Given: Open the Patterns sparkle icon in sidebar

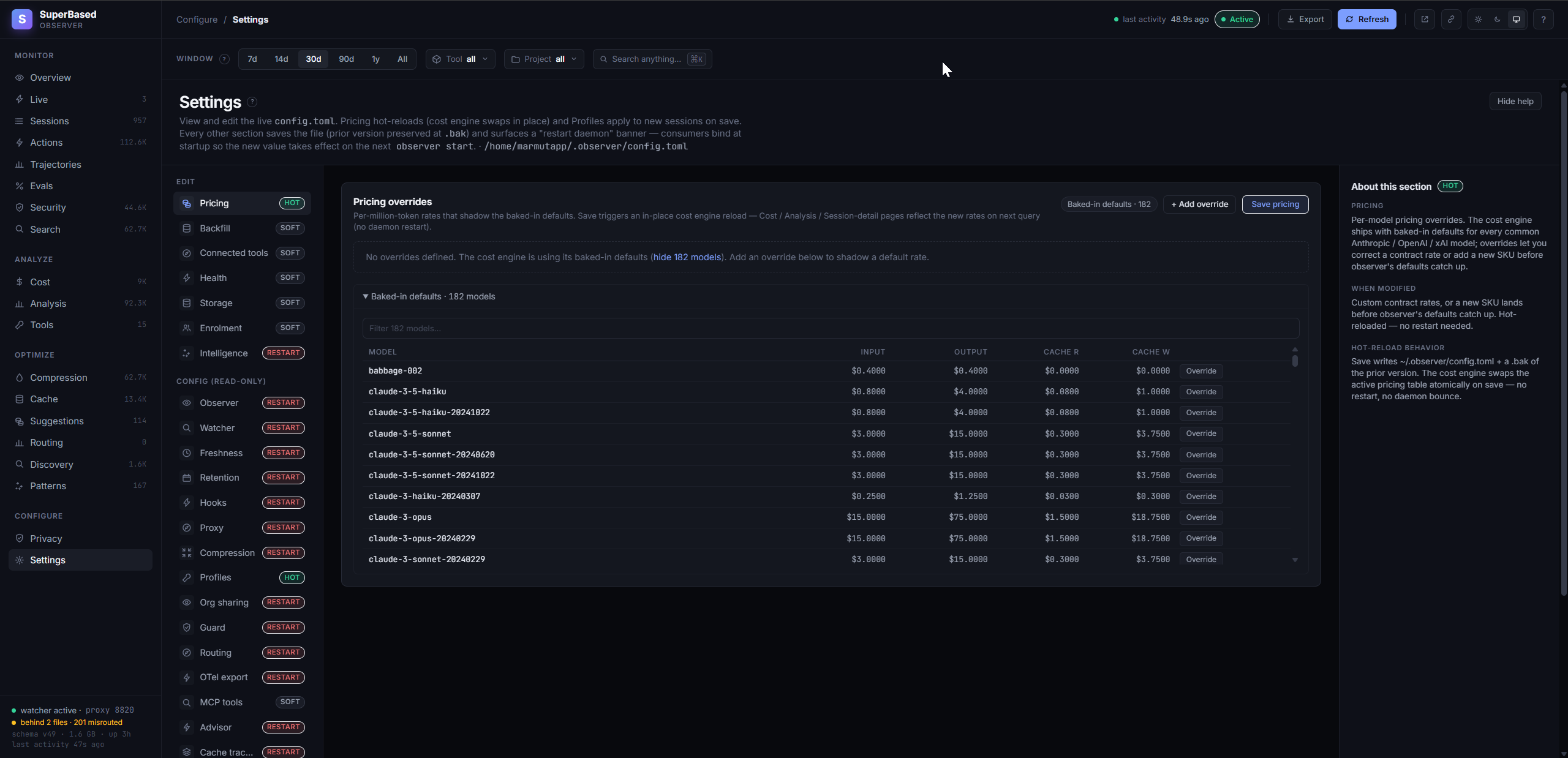Looking at the screenshot, I should pyautogui.click(x=20, y=486).
